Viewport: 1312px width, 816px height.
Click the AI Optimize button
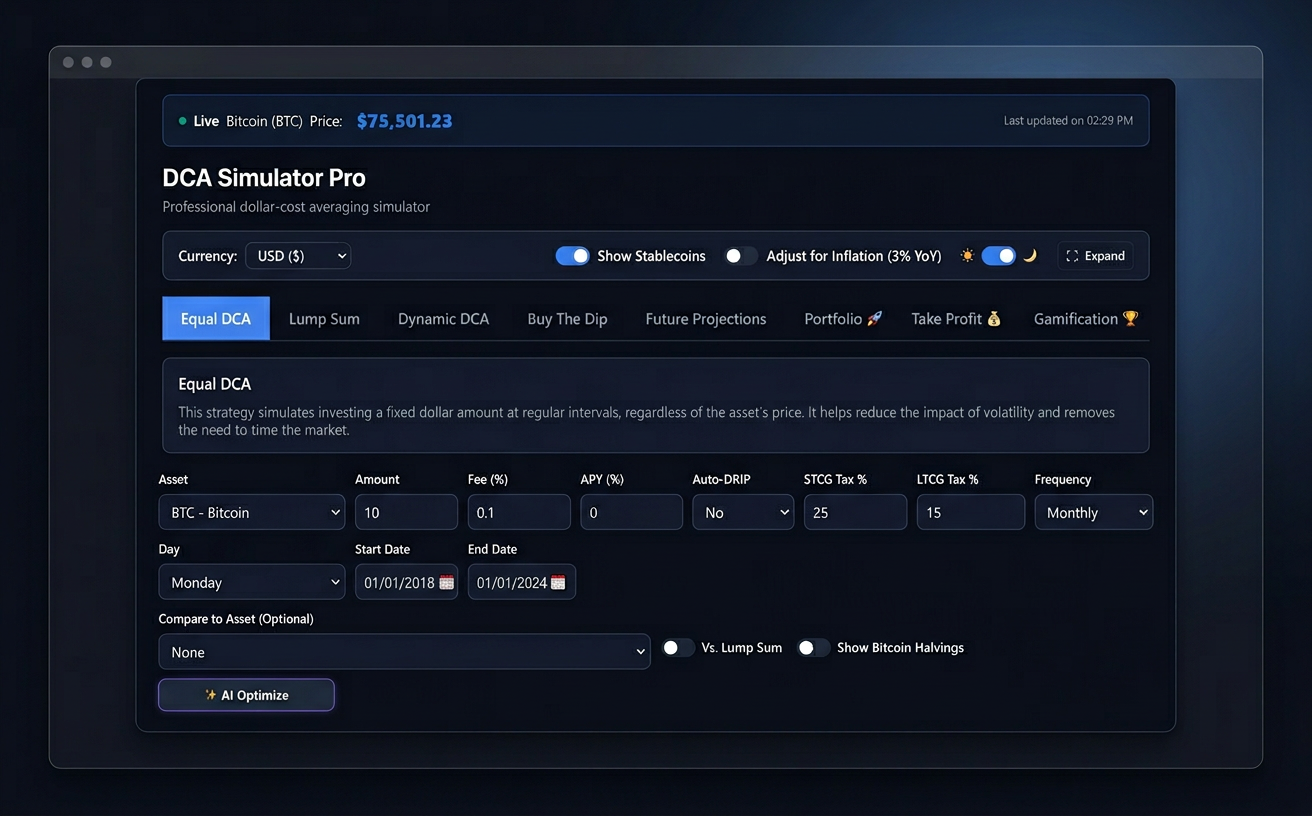point(246,694)
